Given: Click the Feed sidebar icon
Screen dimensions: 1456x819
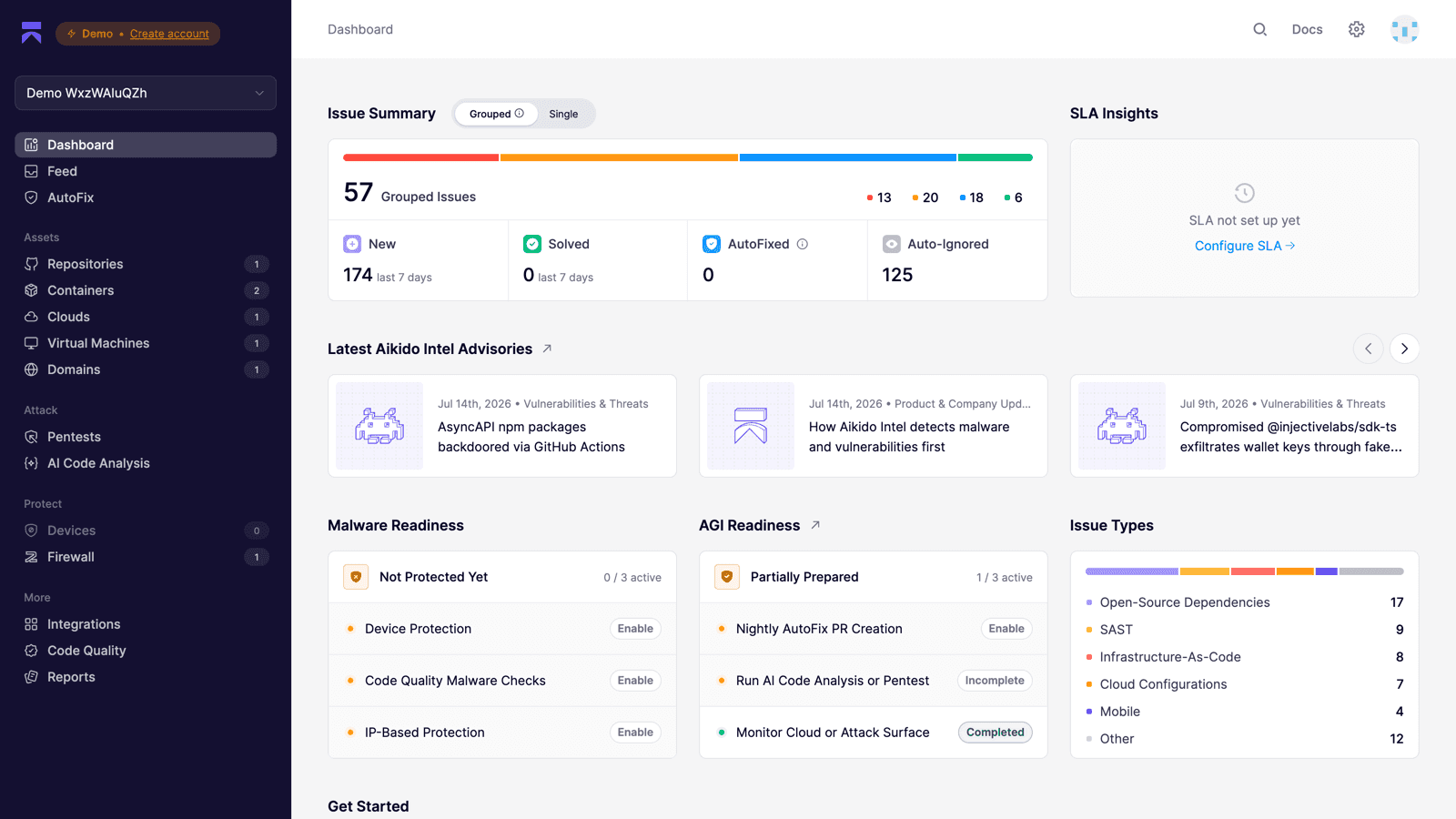Looking at the screenshot, I should (x=31, y=171).
